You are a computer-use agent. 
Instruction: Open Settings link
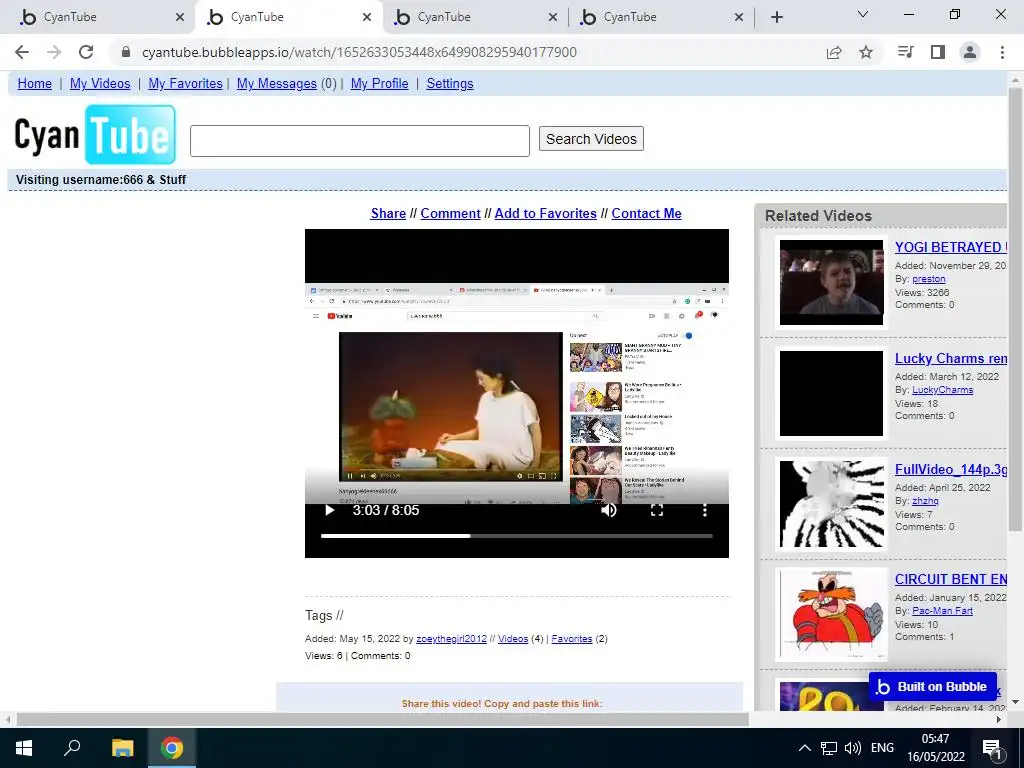coord(450,84)
